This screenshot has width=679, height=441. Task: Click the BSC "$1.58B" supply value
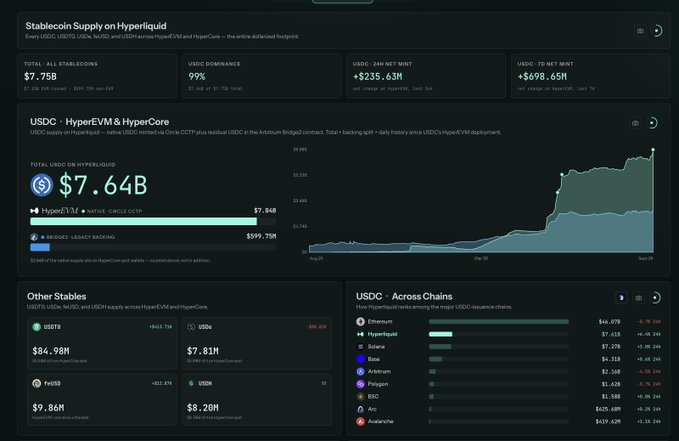tap(611, 397)
